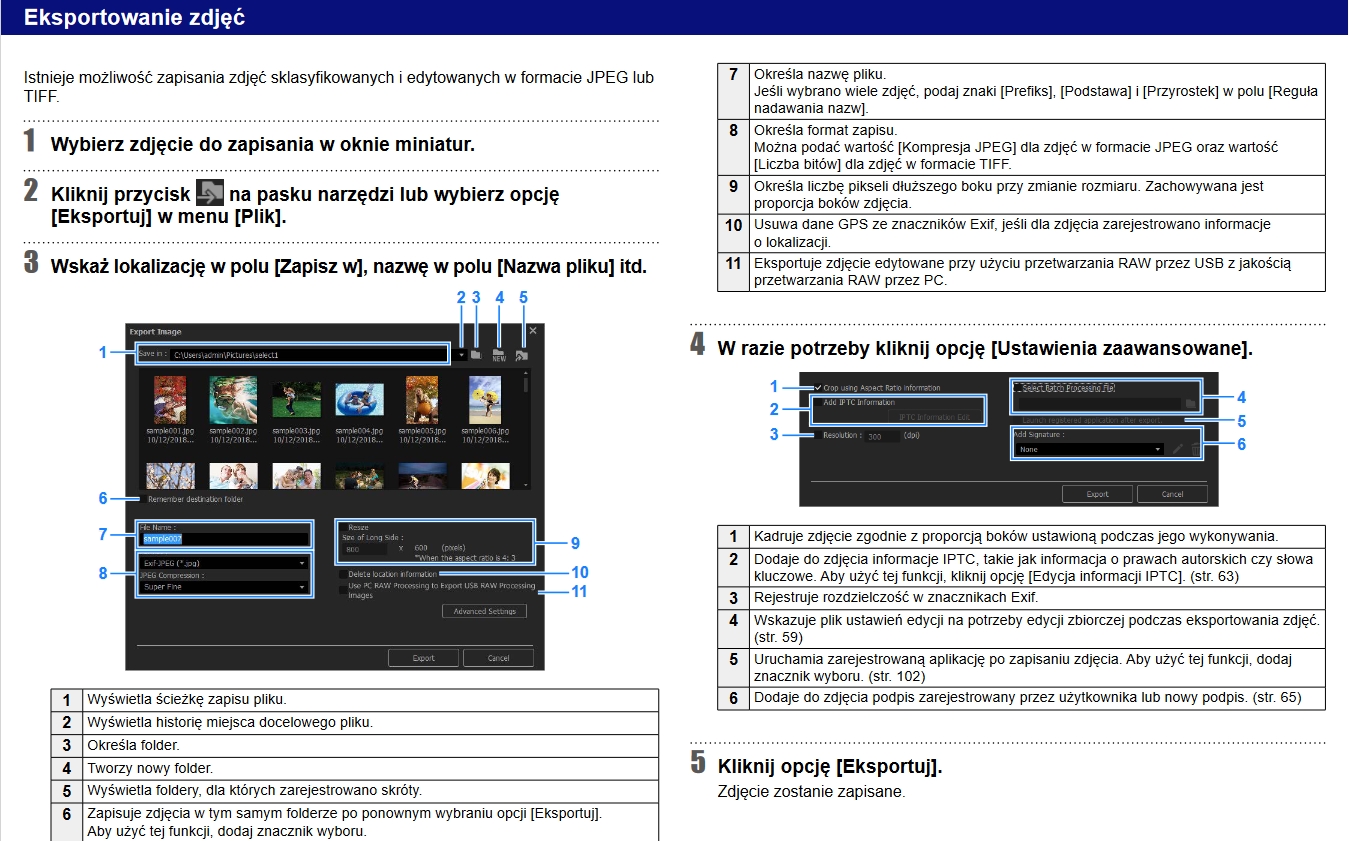
Task: Click the trash icon next to Add Signature
Action: 1196,450
